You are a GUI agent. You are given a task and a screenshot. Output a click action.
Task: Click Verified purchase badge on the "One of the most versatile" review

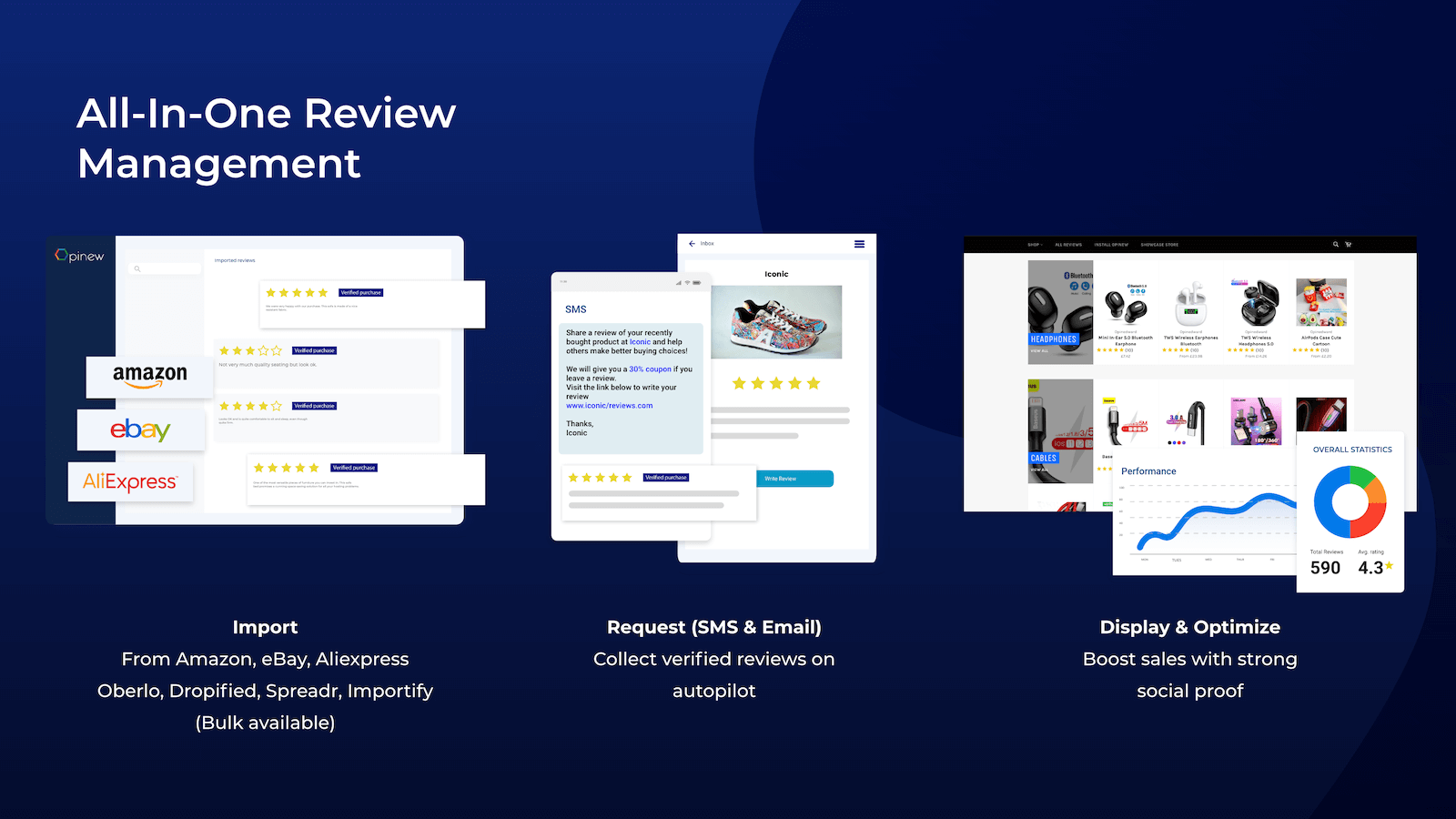[x=354, y=468]
